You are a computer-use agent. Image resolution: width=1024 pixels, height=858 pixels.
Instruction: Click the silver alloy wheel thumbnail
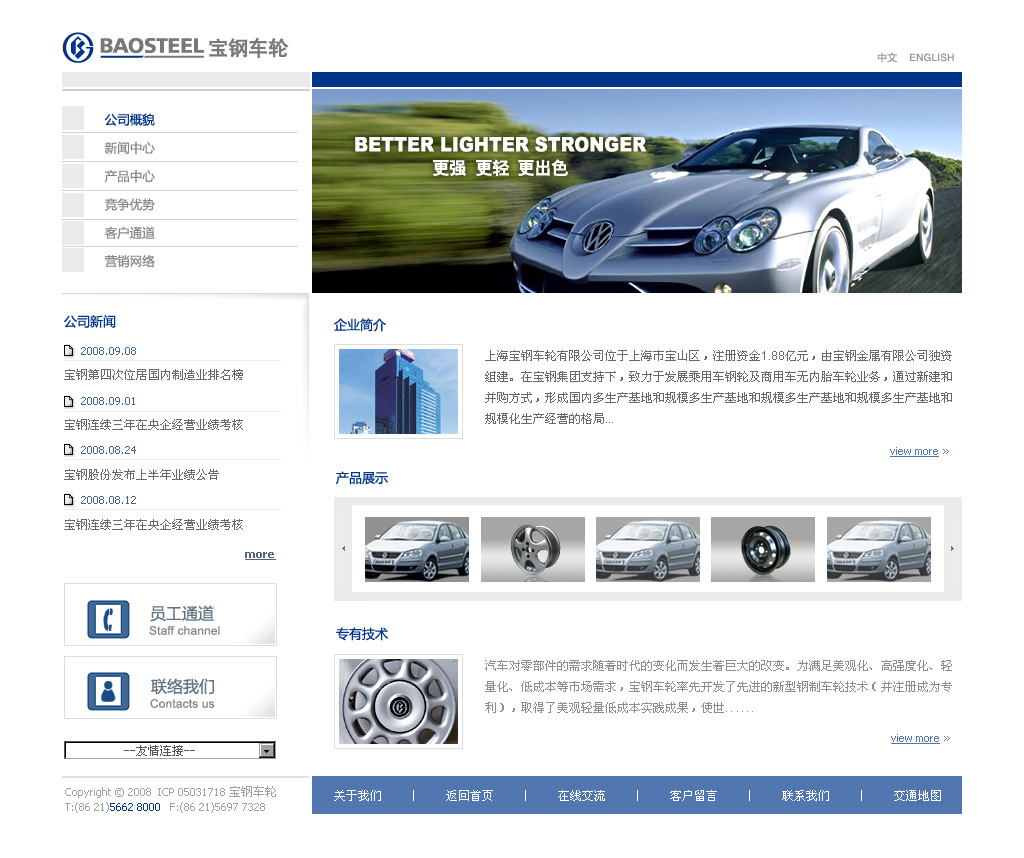[533, 549]
